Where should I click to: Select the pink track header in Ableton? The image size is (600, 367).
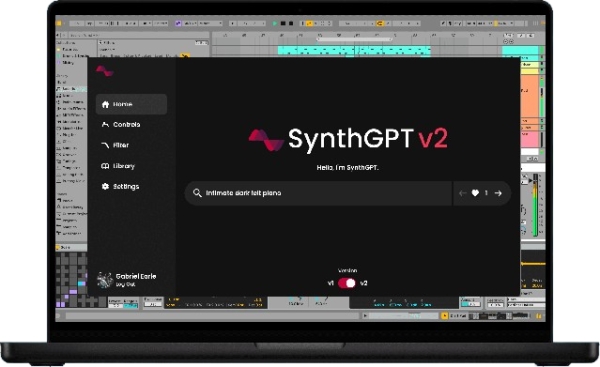(x=530, y=139)
